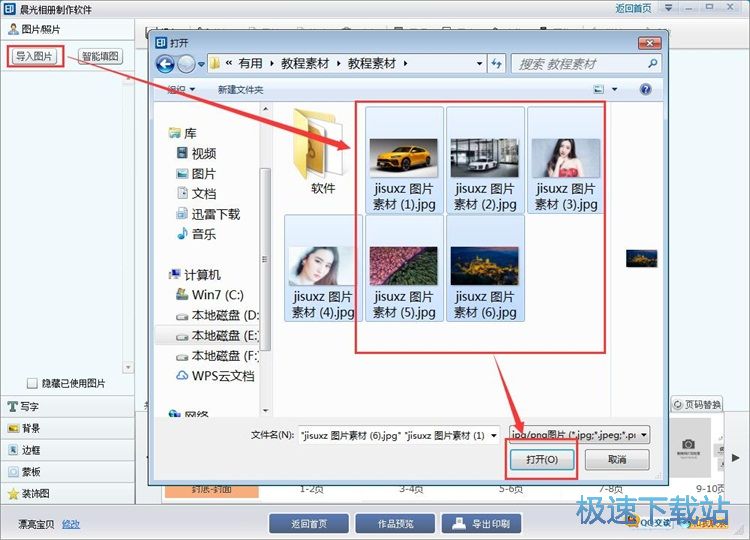Open the 装饰图 panel in sidebar
This screenshot has height=540, width=750.
point(67,493)
